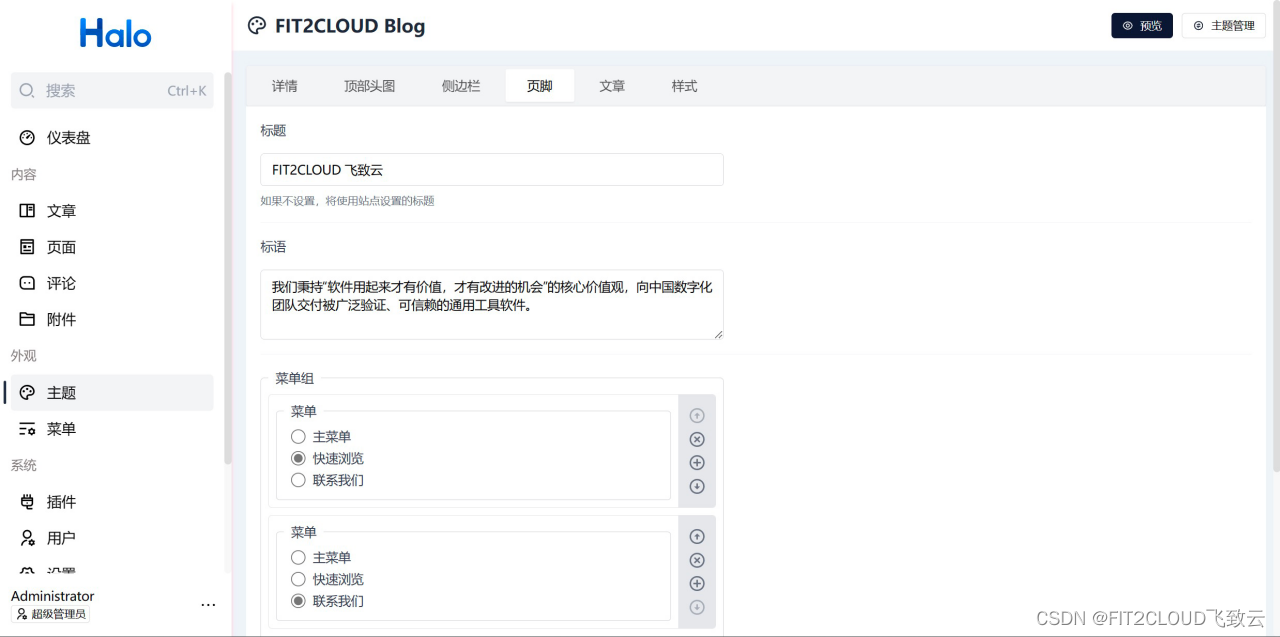The height and width of the screenshot is (637, 1280).
Task: Click the 菜单 list-settings icon in sidebar
Action: click(27, 429)
